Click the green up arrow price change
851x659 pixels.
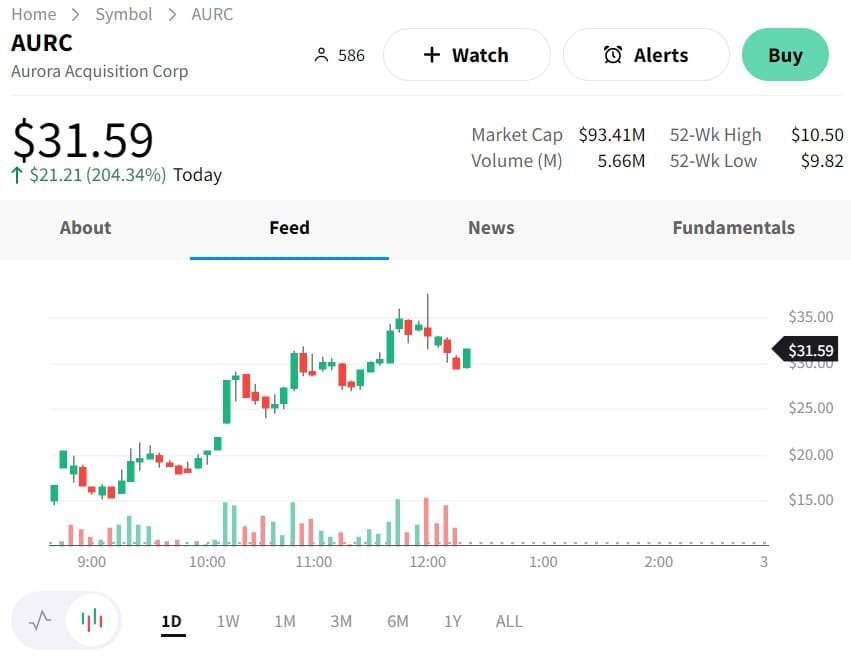(x=17, y=175)
